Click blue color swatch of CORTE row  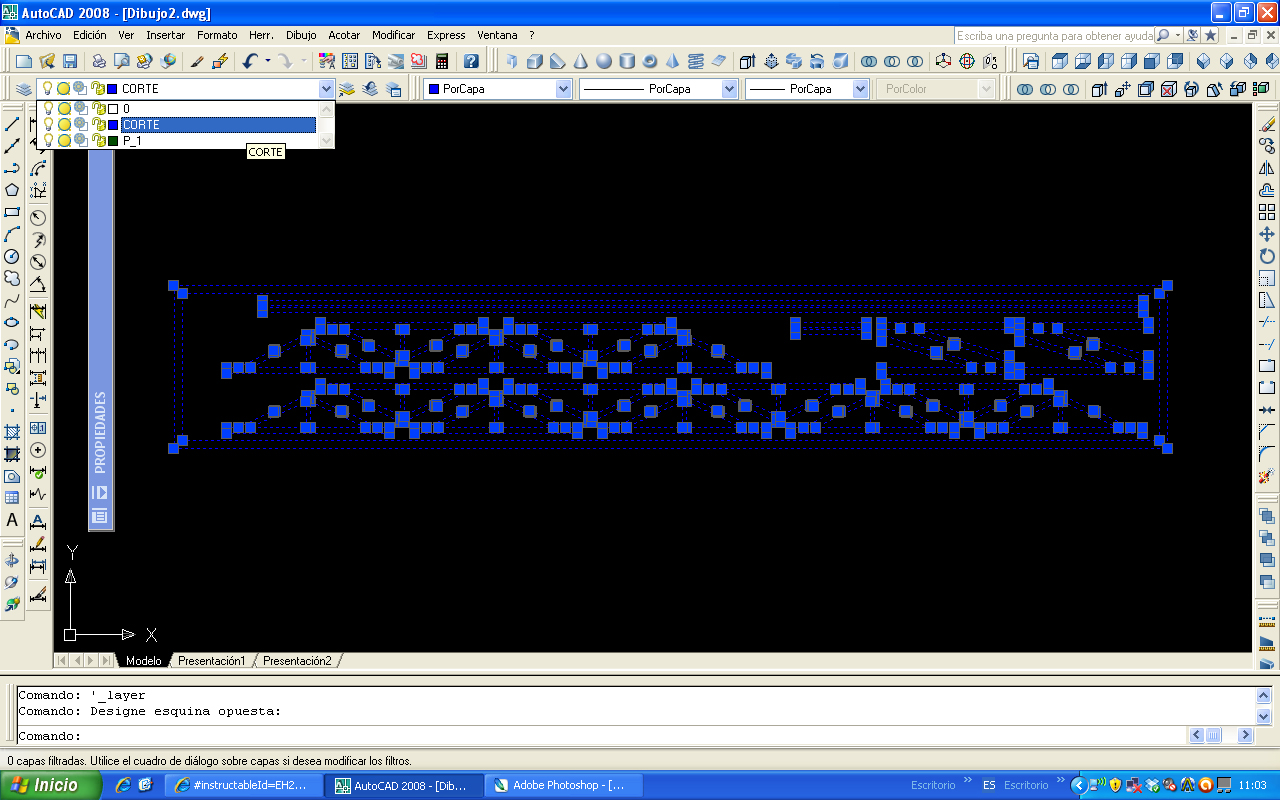pyautogui.click(x=113, y=125)
